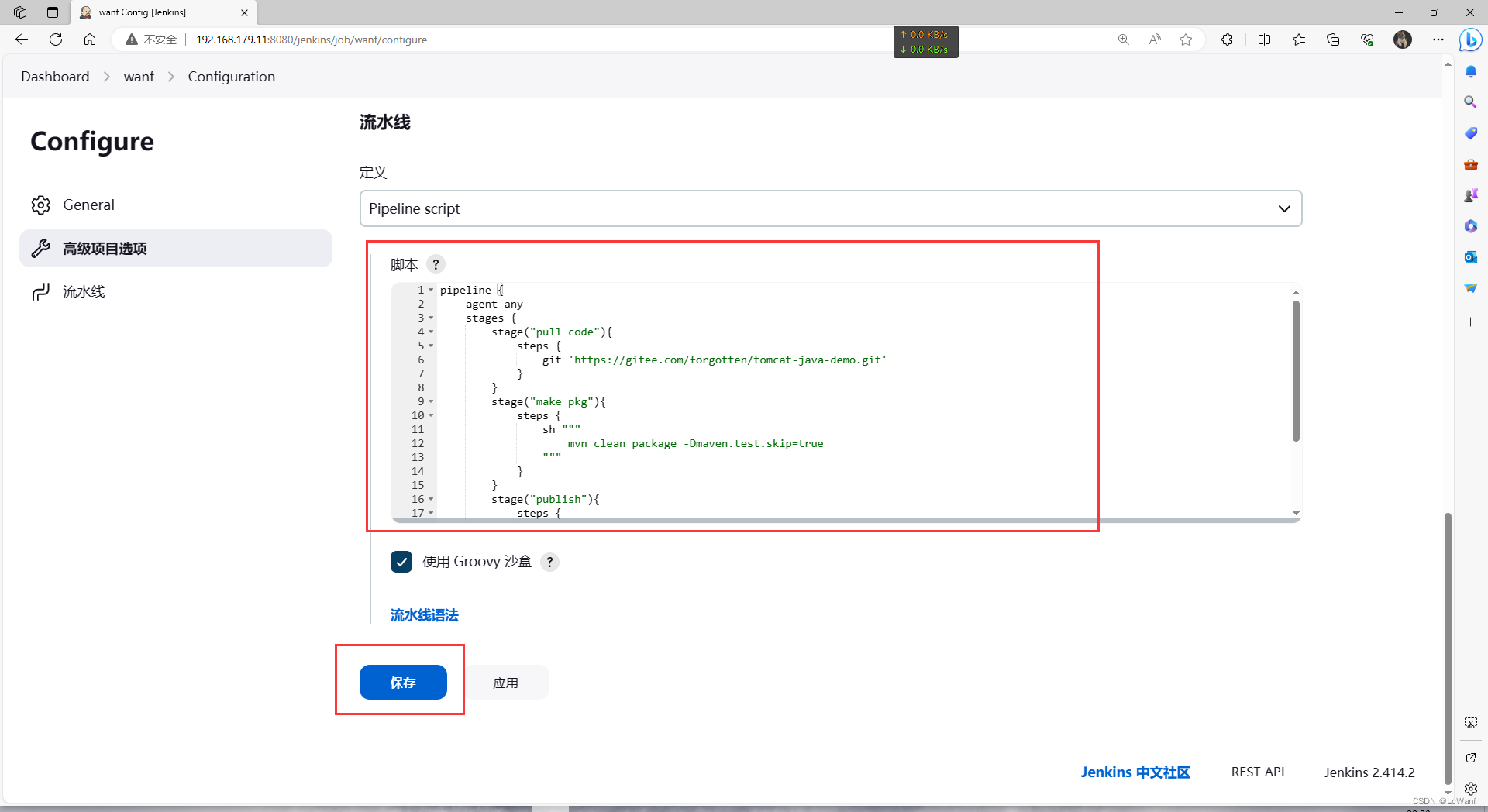The image size is (1488, 812).
Task: Open browser settings and more menu
Action: click(x=1438, y=40)
